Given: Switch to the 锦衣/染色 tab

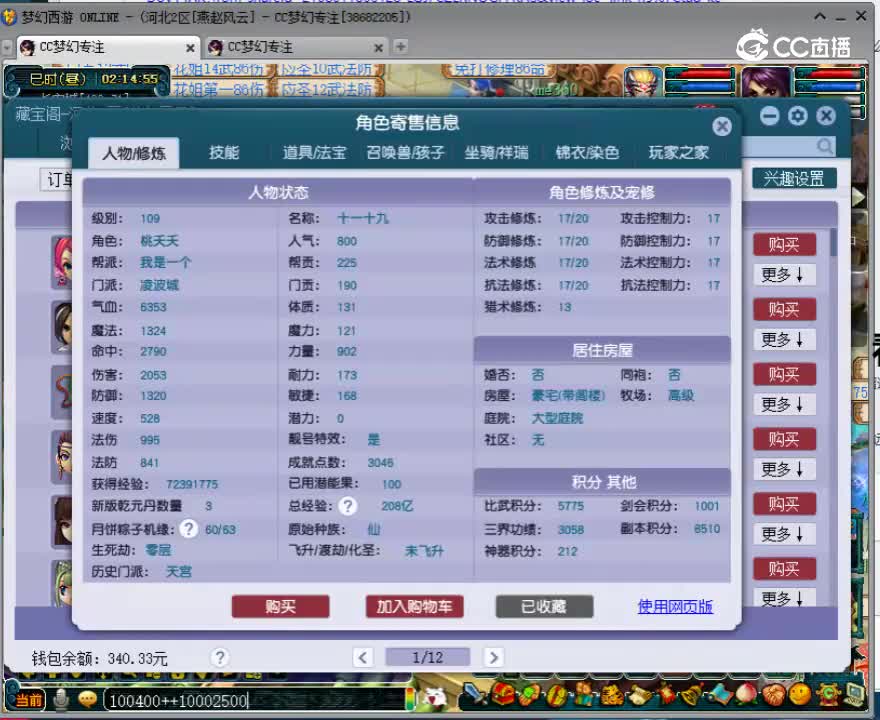Looking at the screenshot, I should [587, 153].
